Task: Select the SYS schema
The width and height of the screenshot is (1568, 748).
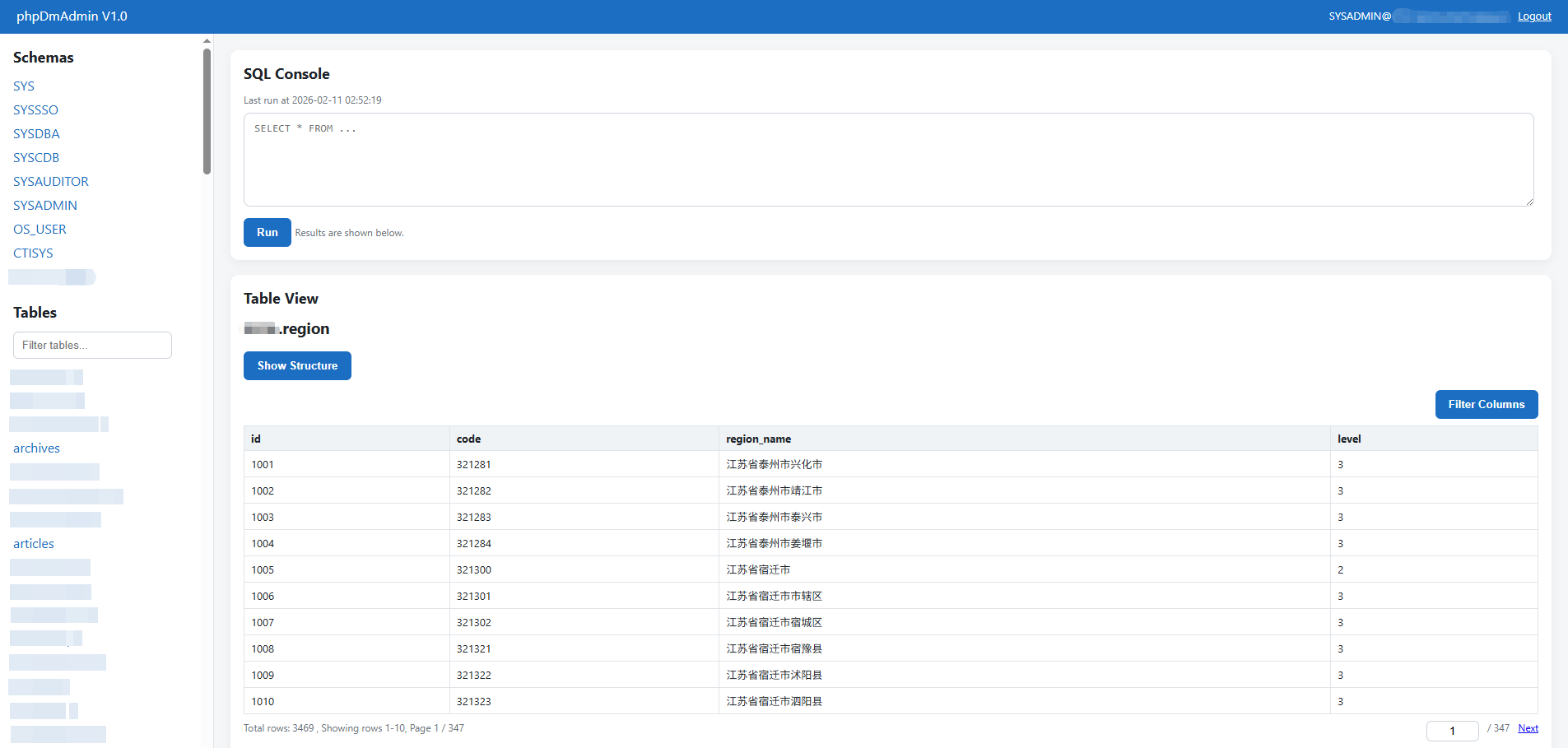Action: click(24, 86)
